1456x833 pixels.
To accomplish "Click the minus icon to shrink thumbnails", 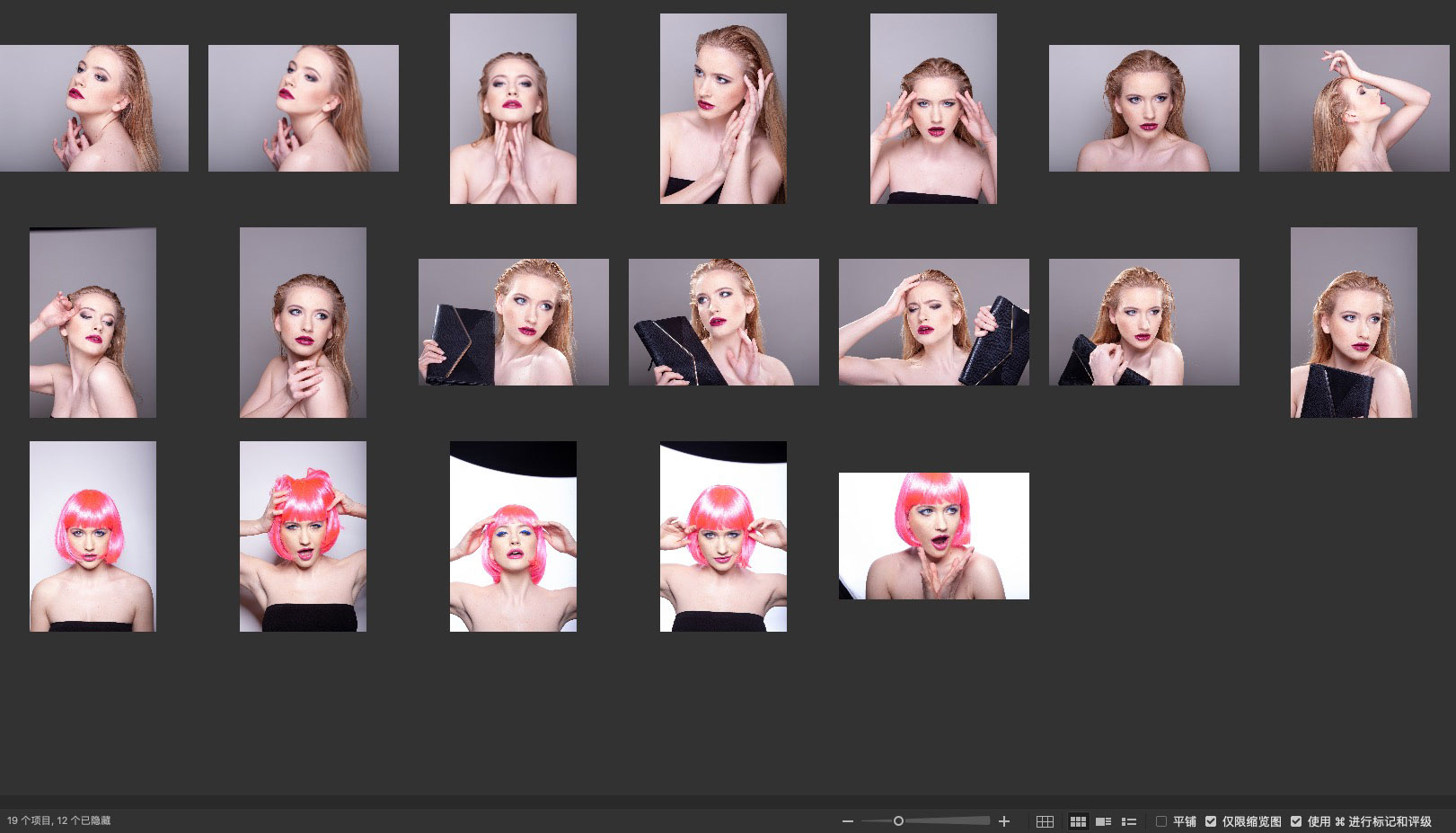I will coord(847,821).
